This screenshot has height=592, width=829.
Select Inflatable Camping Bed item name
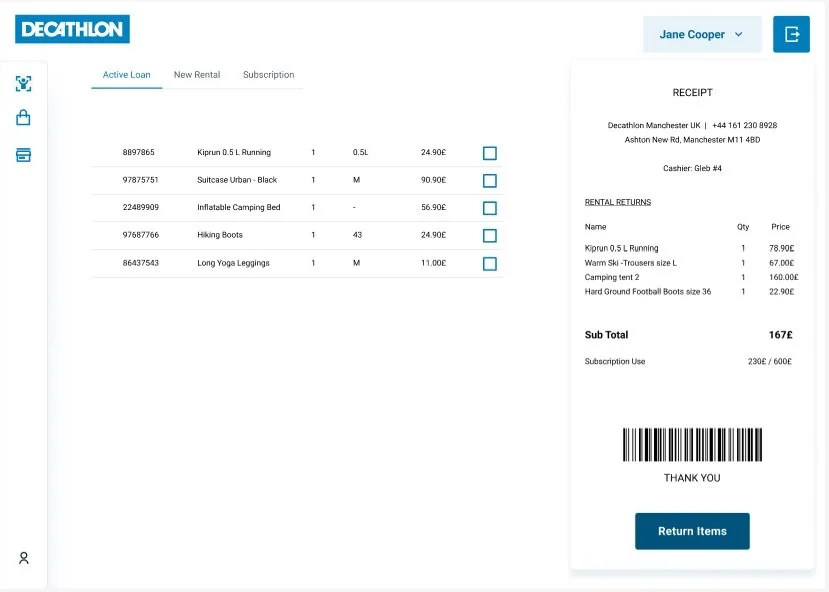pyautogui.click(x=238, y=207)
